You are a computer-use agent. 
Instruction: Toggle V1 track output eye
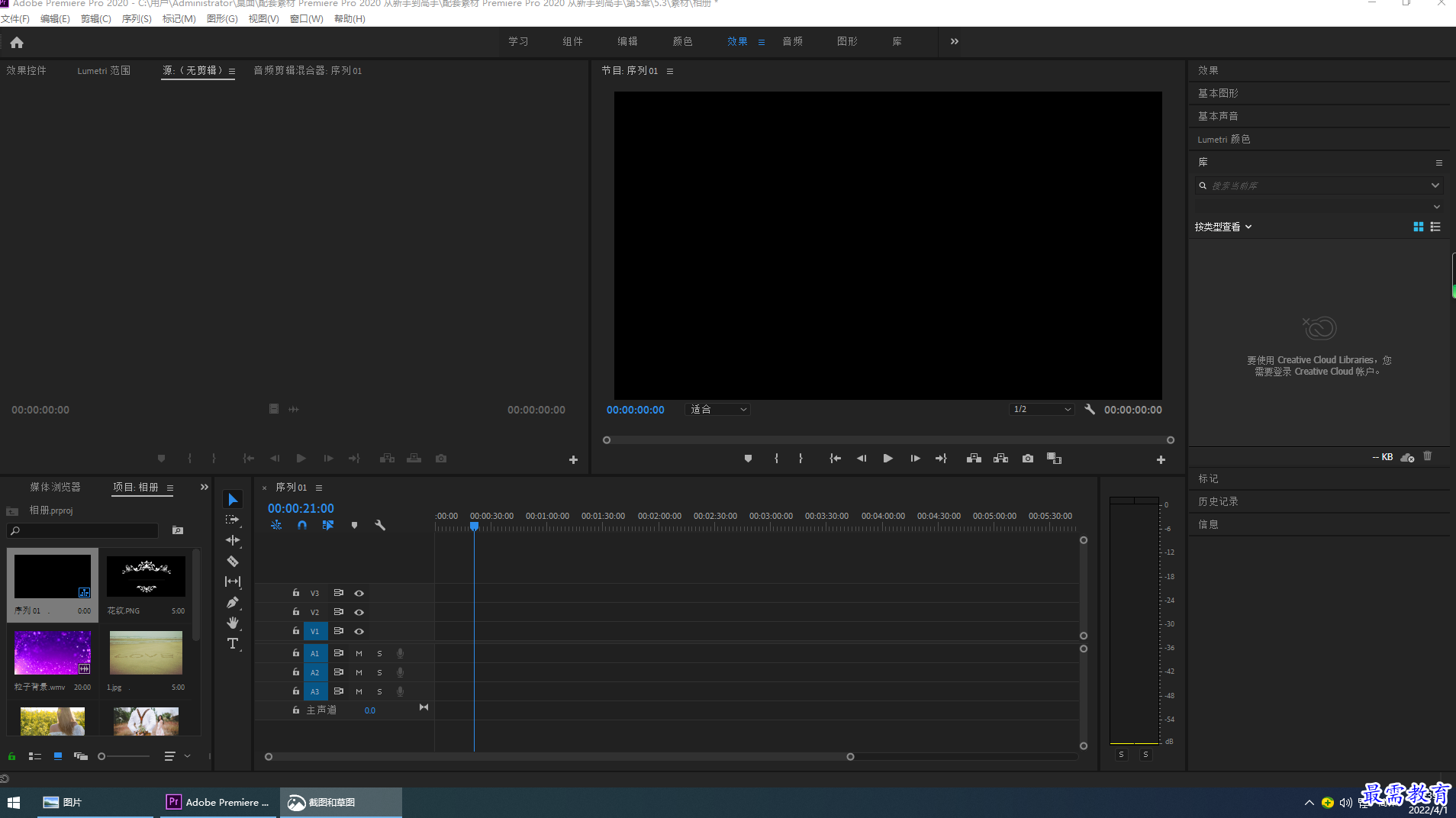click(359, 631)
